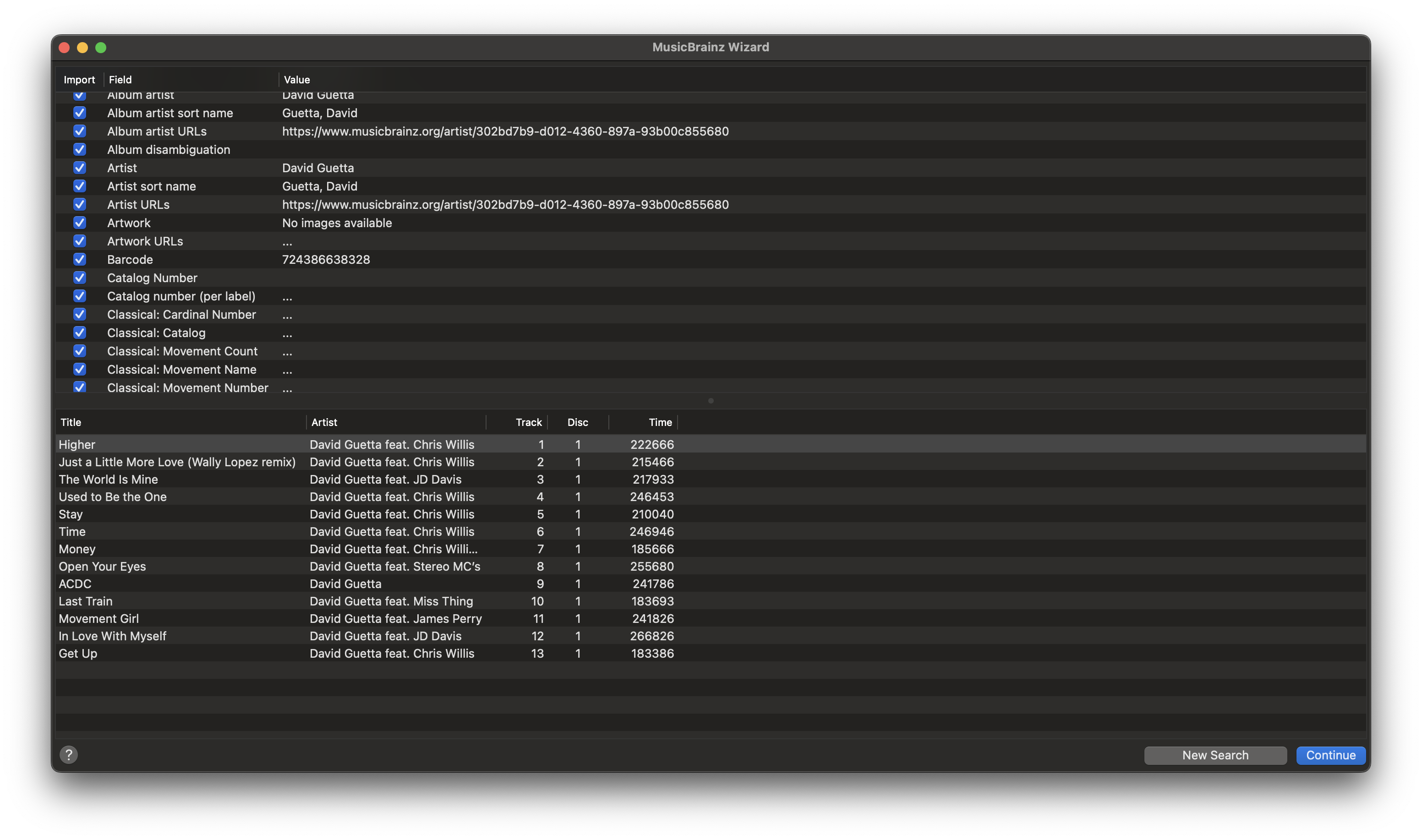Uncheck the Artwork import checkbox
Viewport: 1422px width, 840px height.
(80, 223)
